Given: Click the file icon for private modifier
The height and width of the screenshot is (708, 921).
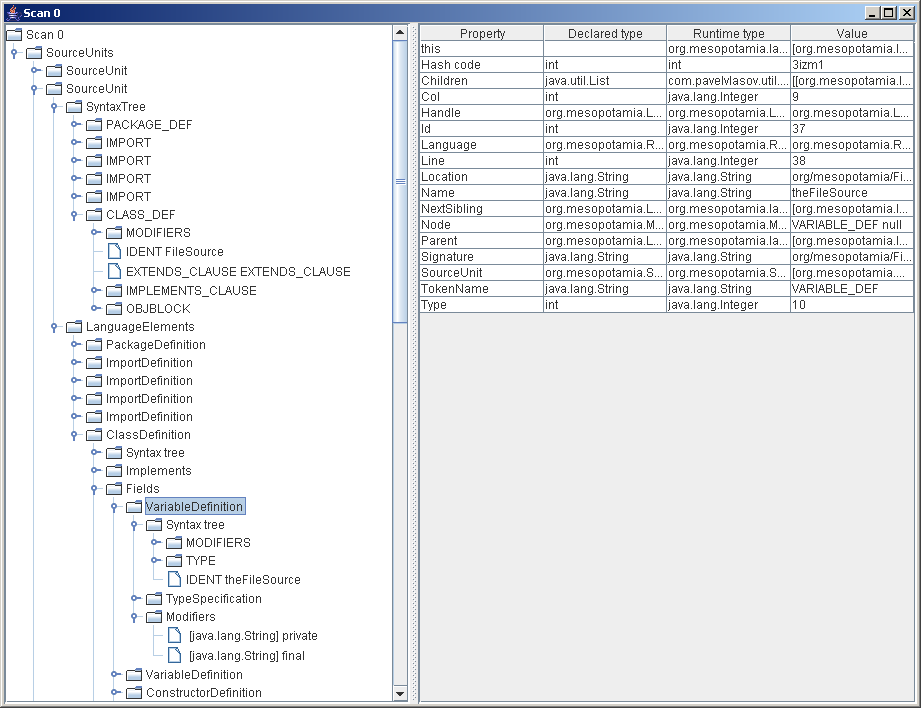Looking at the screenshot, I should [x=174, y=636].
